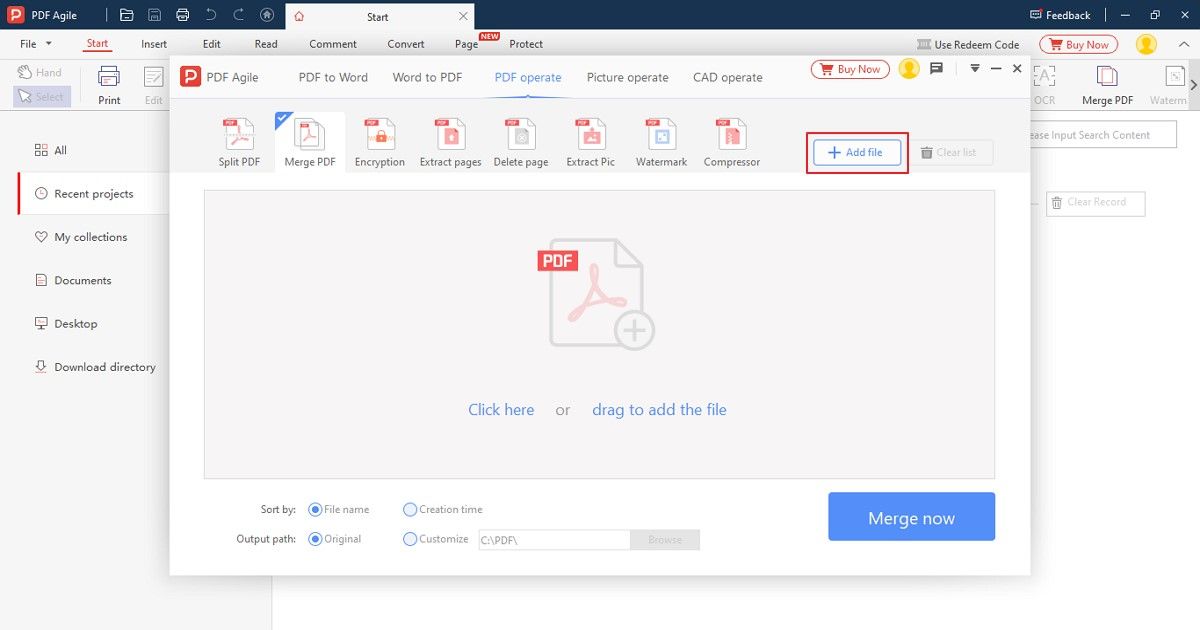Open the Protect ribbon tab
The height and width of the screenshot is (630, 1200).
[x=526, y=44]
